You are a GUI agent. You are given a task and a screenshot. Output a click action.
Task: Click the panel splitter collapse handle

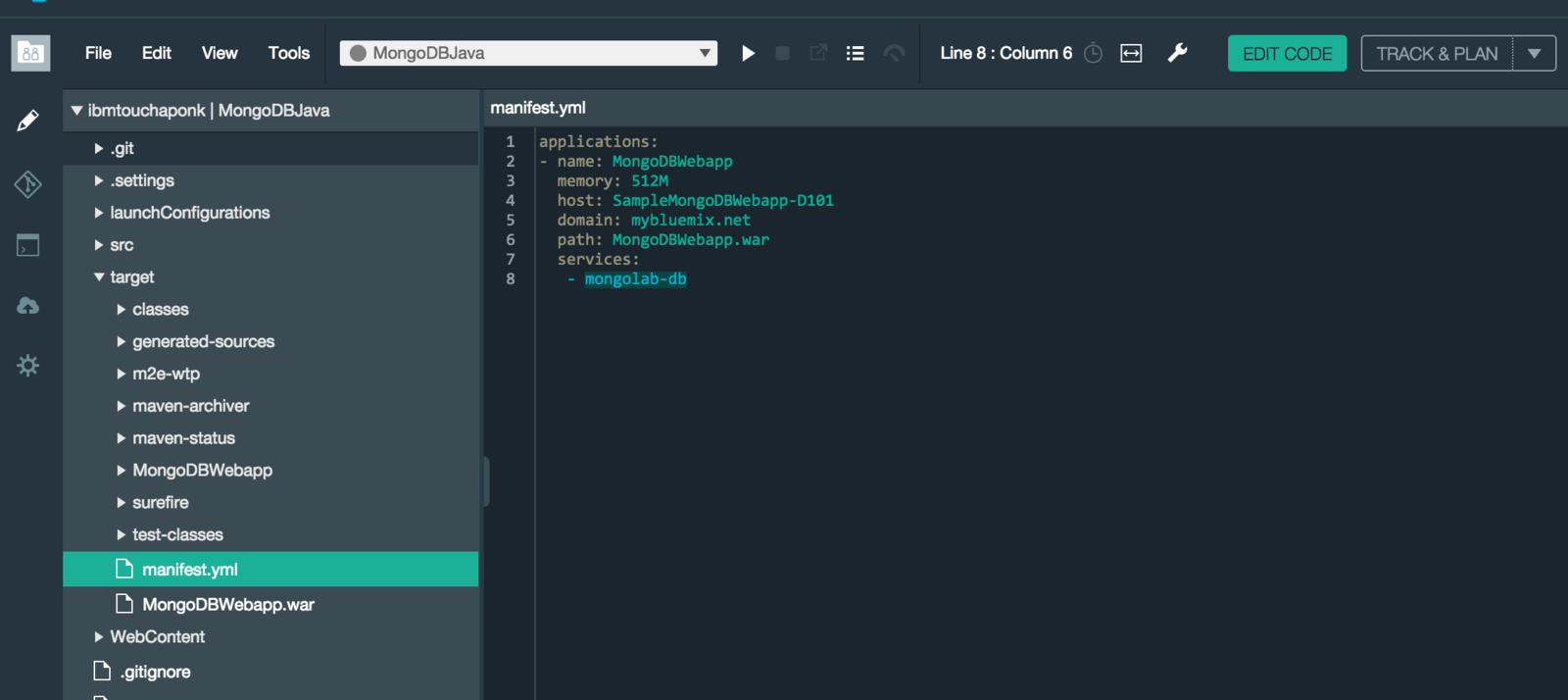[486, 481]
